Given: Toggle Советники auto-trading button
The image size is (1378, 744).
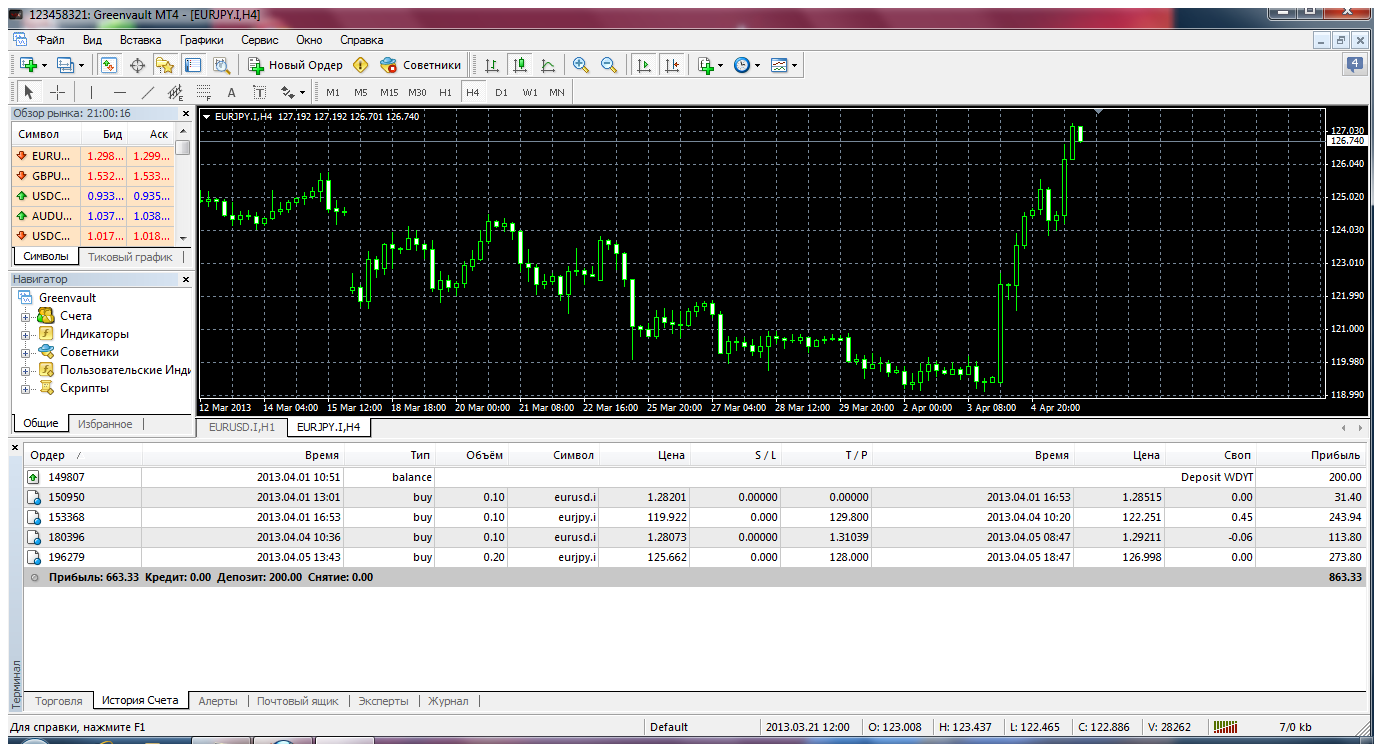Looking at the screenshot, I should [x=420, y=65].
